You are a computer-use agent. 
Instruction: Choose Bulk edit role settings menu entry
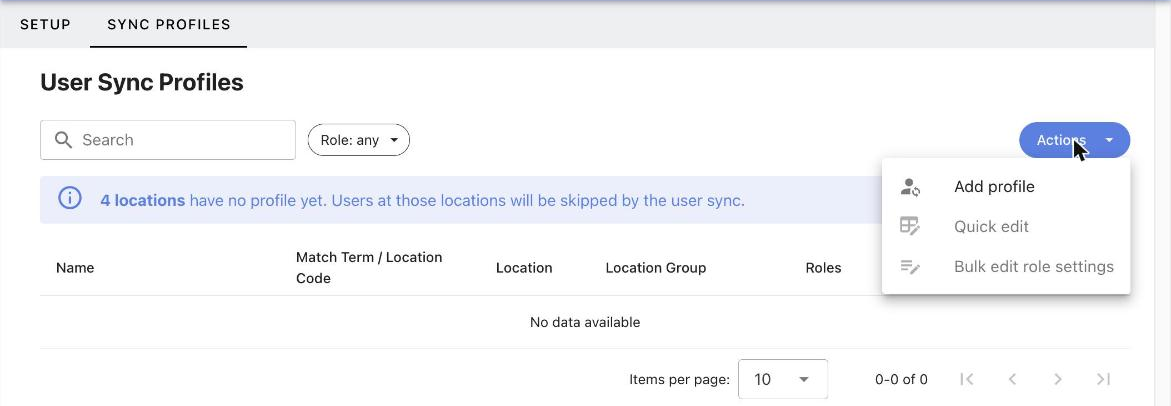click(x=1006, y=266)
